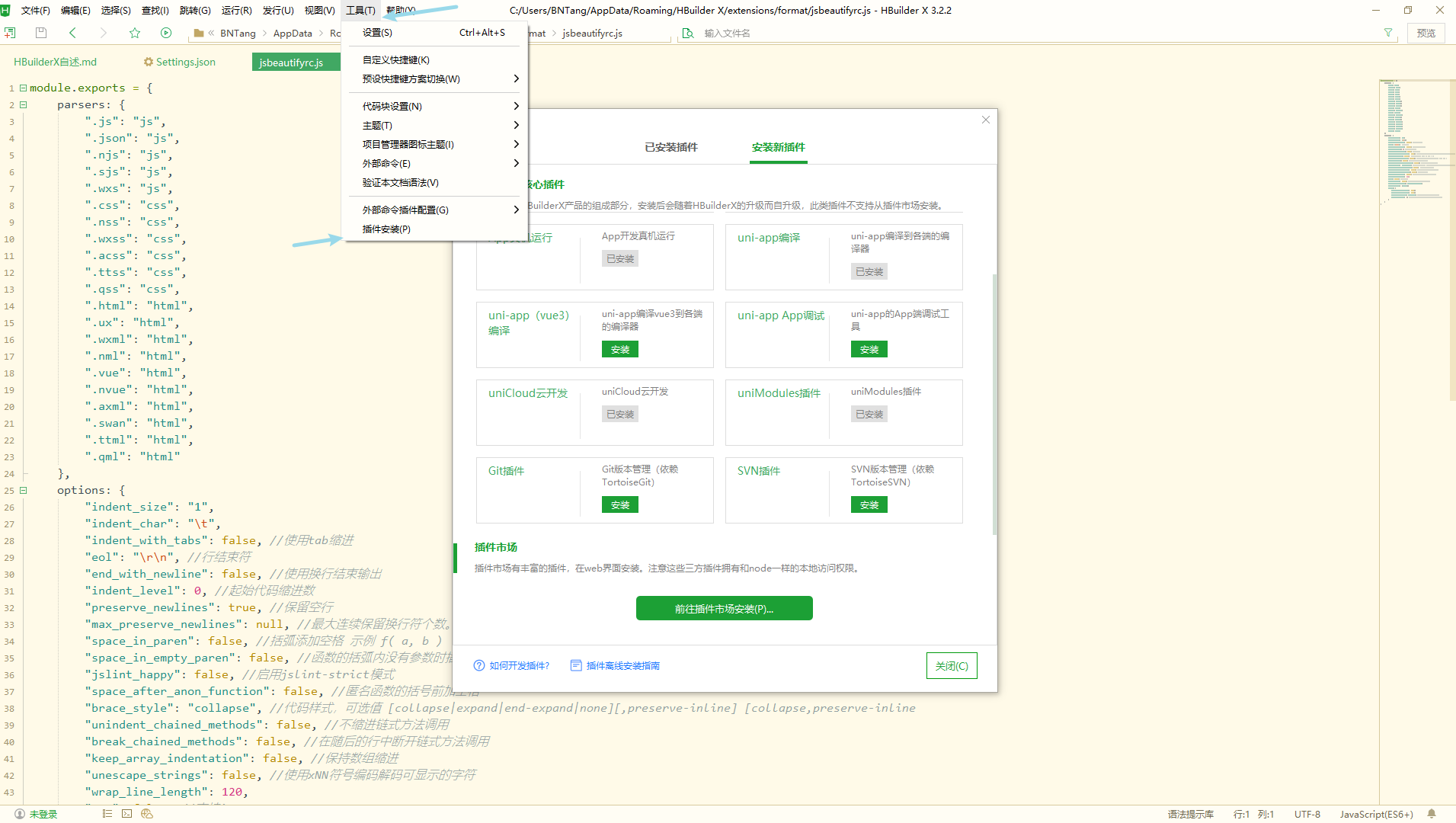This screenshot has width=1456, height=823.
Task: Collapse the options block fold on line 25
Action: (x=23, y=490)
